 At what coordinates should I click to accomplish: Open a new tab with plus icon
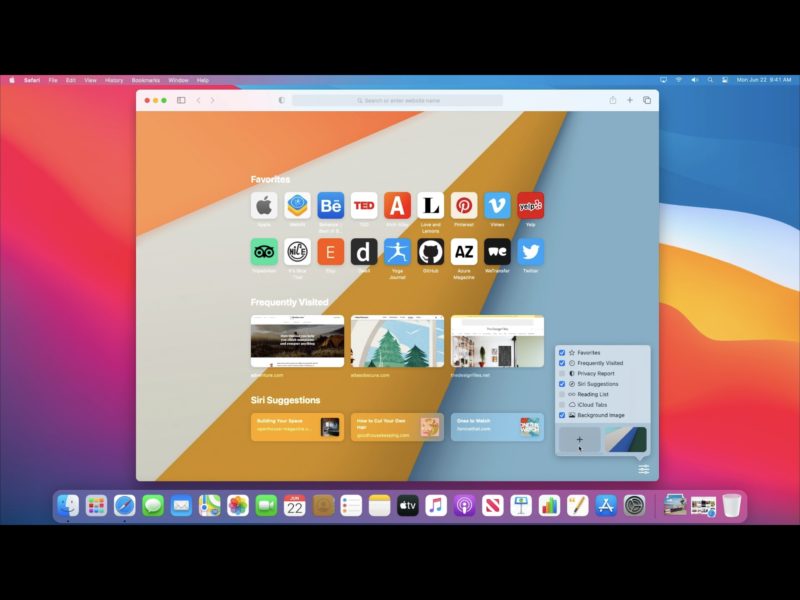click(x=630, y=100)
